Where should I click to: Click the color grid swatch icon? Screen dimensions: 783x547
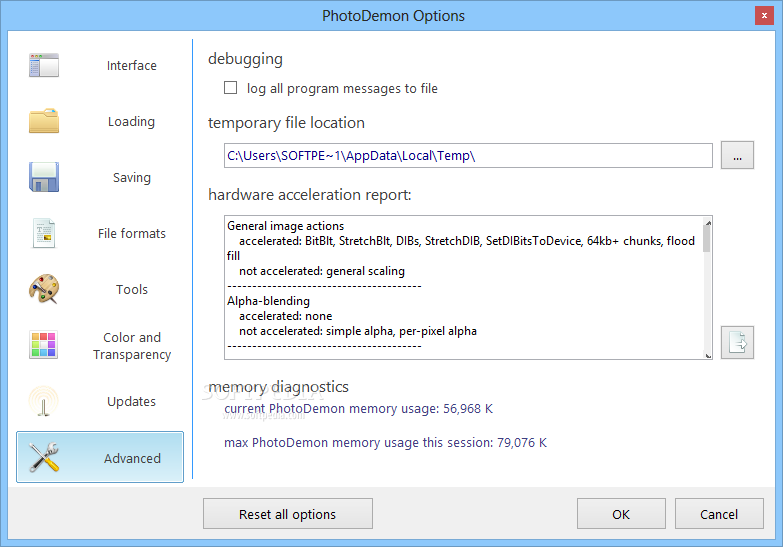(44, 345)
